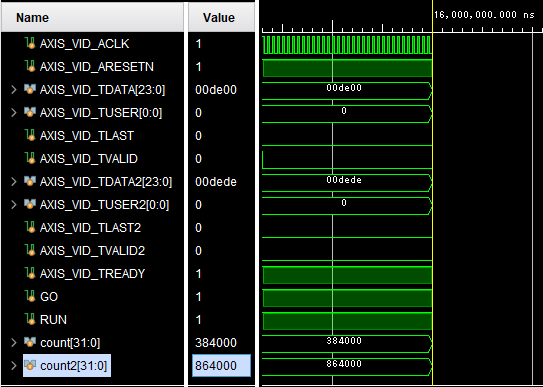Click the AXIS_VID_TLAST signal icon
Image resolution: width=543 pixels, height=387 pixels.
[30, 135]
